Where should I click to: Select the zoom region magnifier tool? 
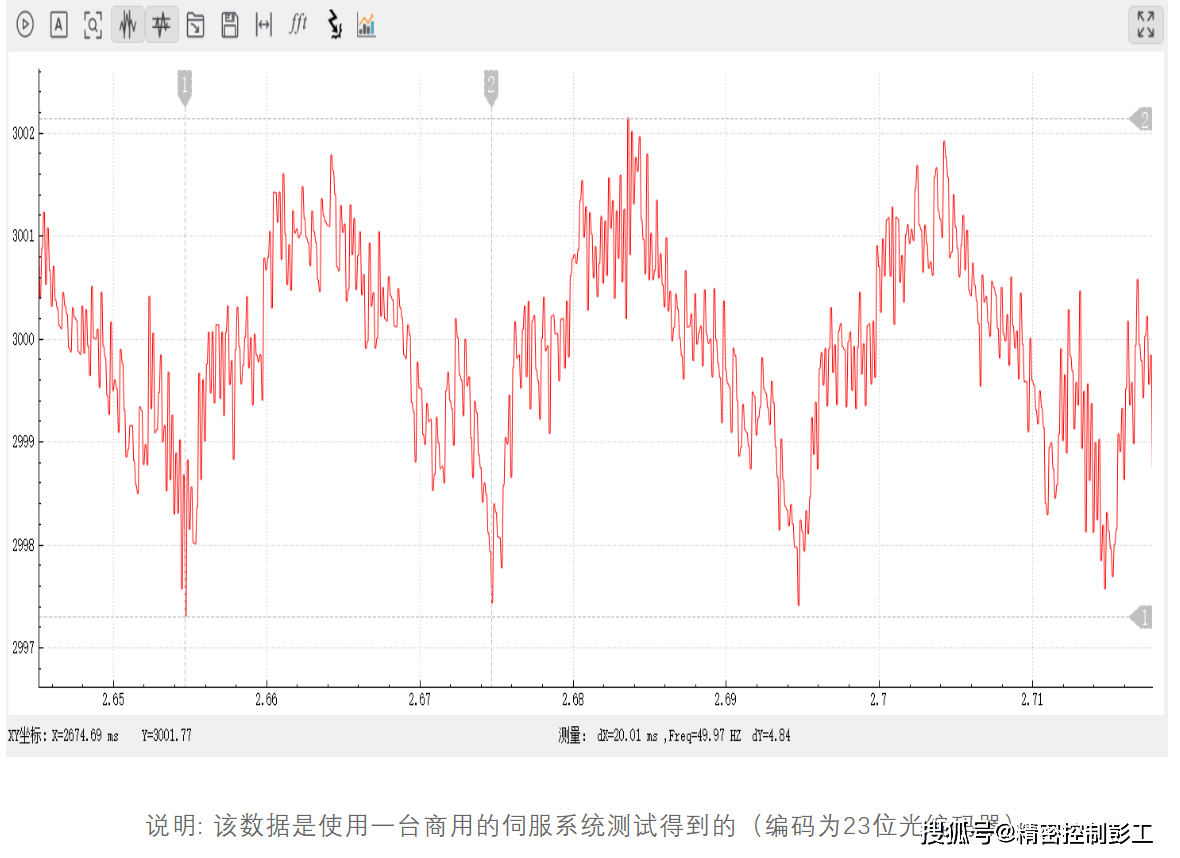click(93, 25)
